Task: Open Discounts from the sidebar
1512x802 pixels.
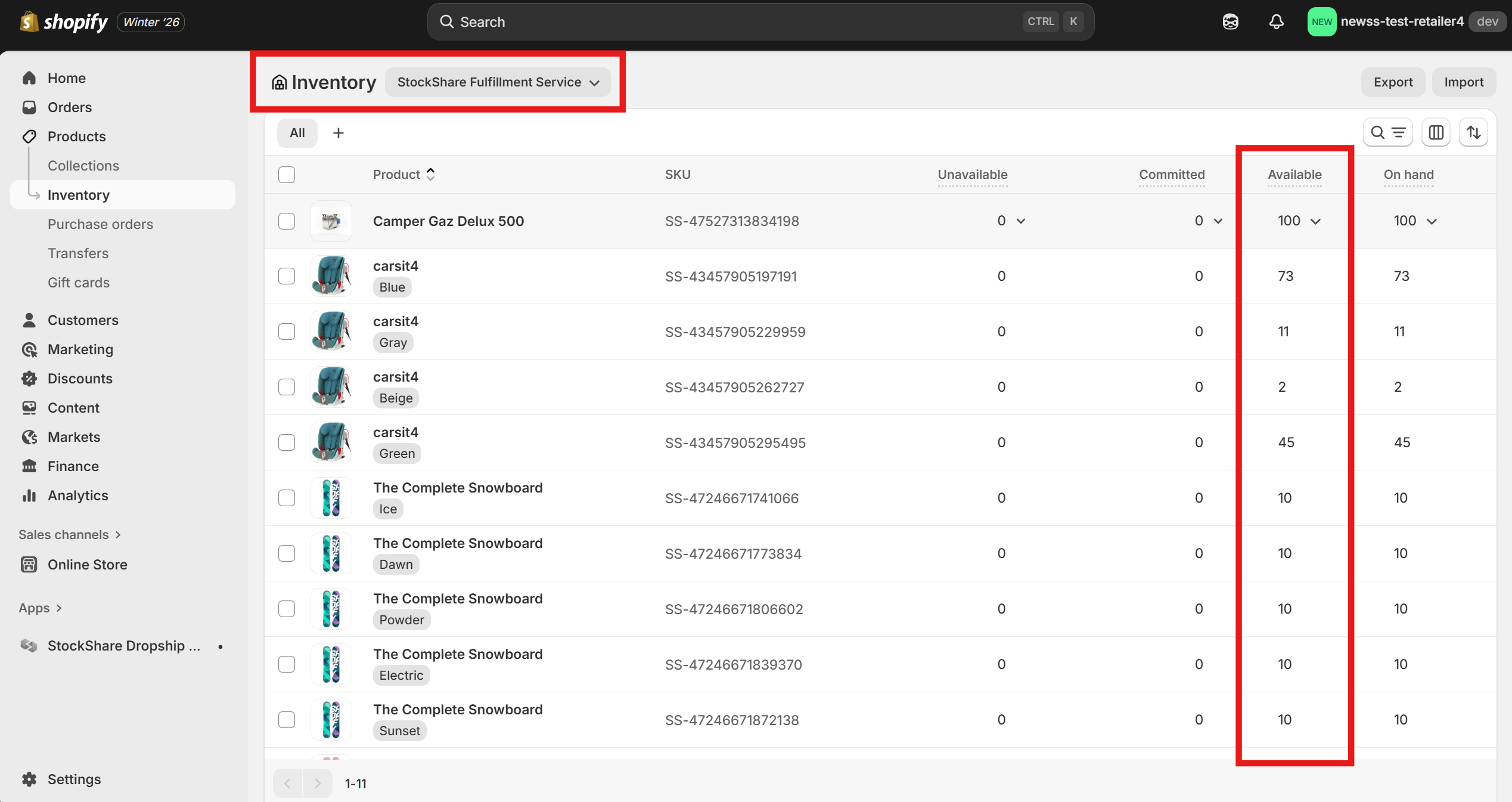Action: tap(80, 379)
